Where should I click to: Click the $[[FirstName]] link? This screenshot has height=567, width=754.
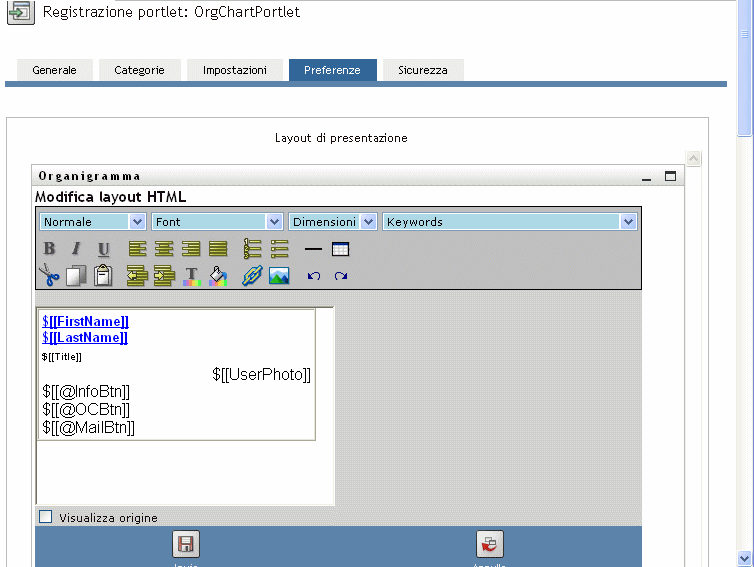pos(85,321)
